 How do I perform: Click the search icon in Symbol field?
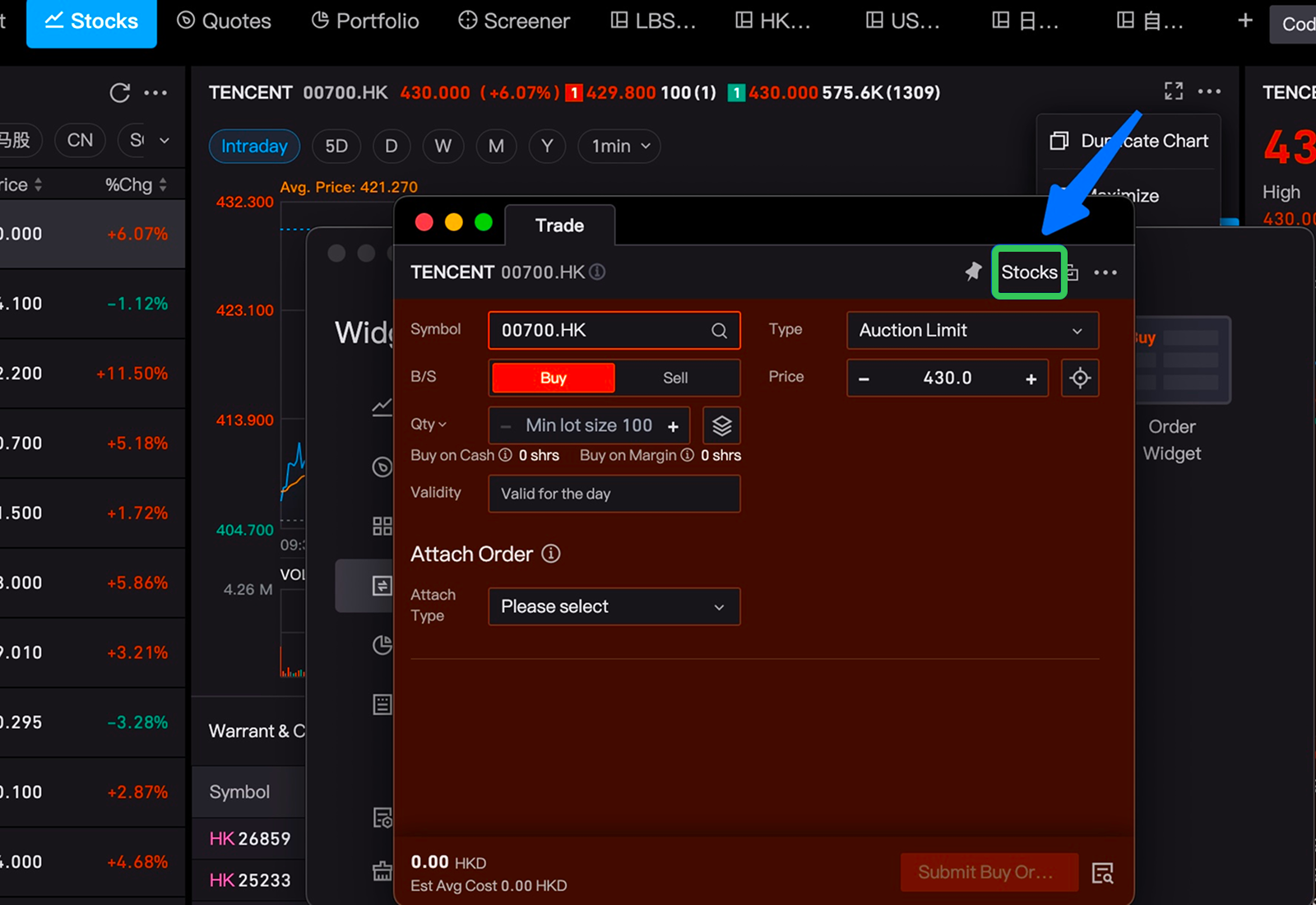pos(719,331)
